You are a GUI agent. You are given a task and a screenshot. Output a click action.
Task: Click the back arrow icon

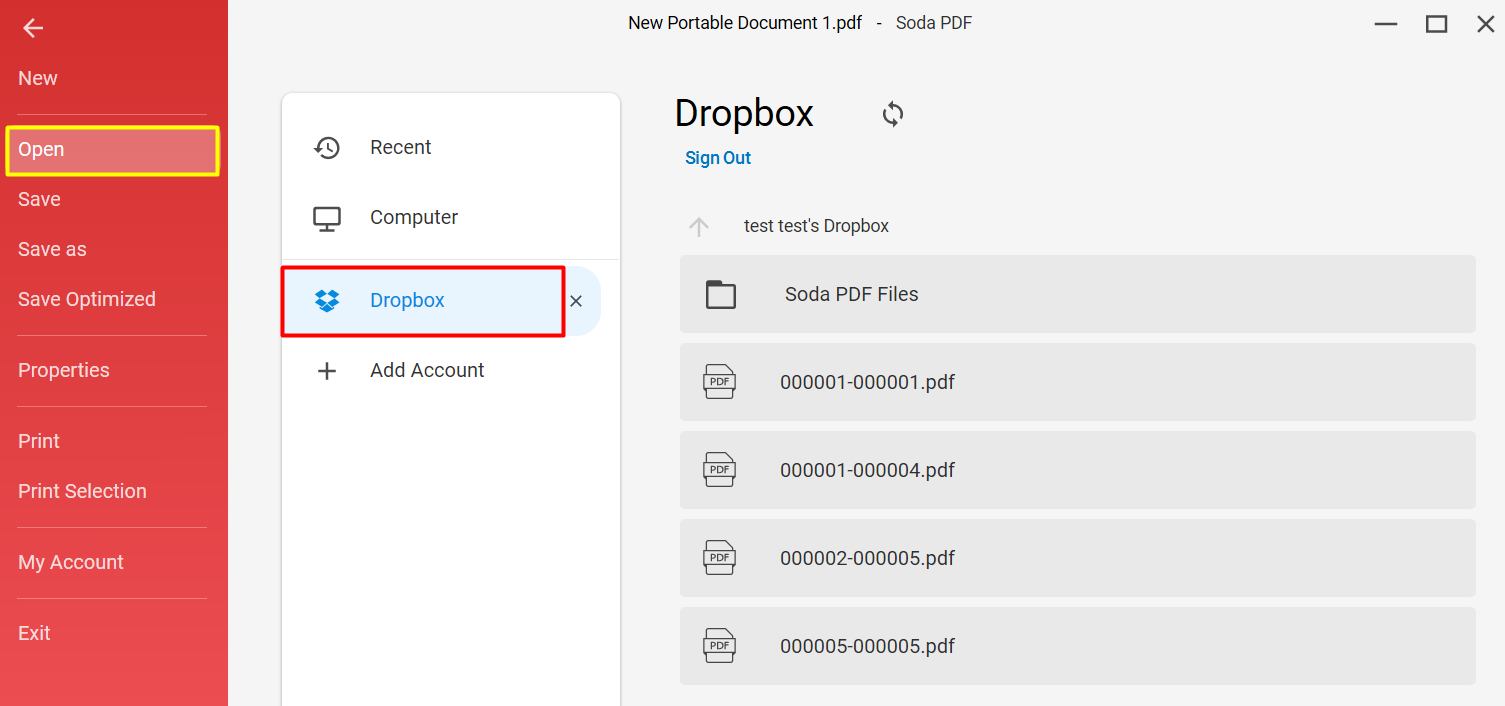33,28
